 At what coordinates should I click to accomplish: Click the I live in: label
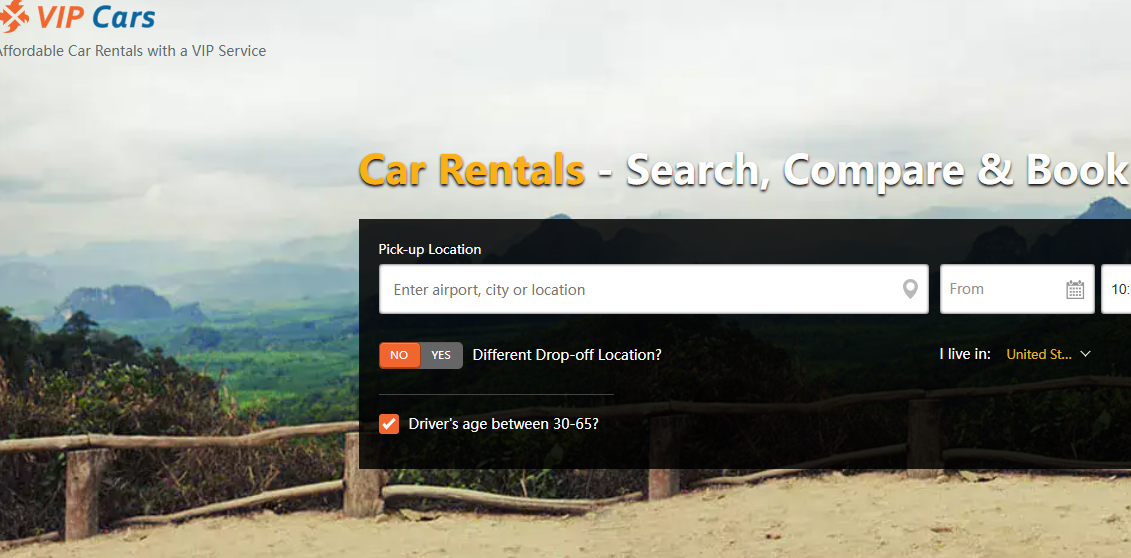click(x=965, y=354)
